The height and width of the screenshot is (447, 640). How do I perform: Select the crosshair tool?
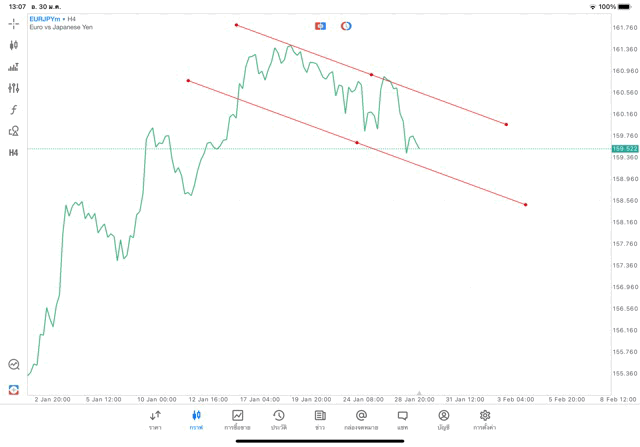click(x=14, y=23)
